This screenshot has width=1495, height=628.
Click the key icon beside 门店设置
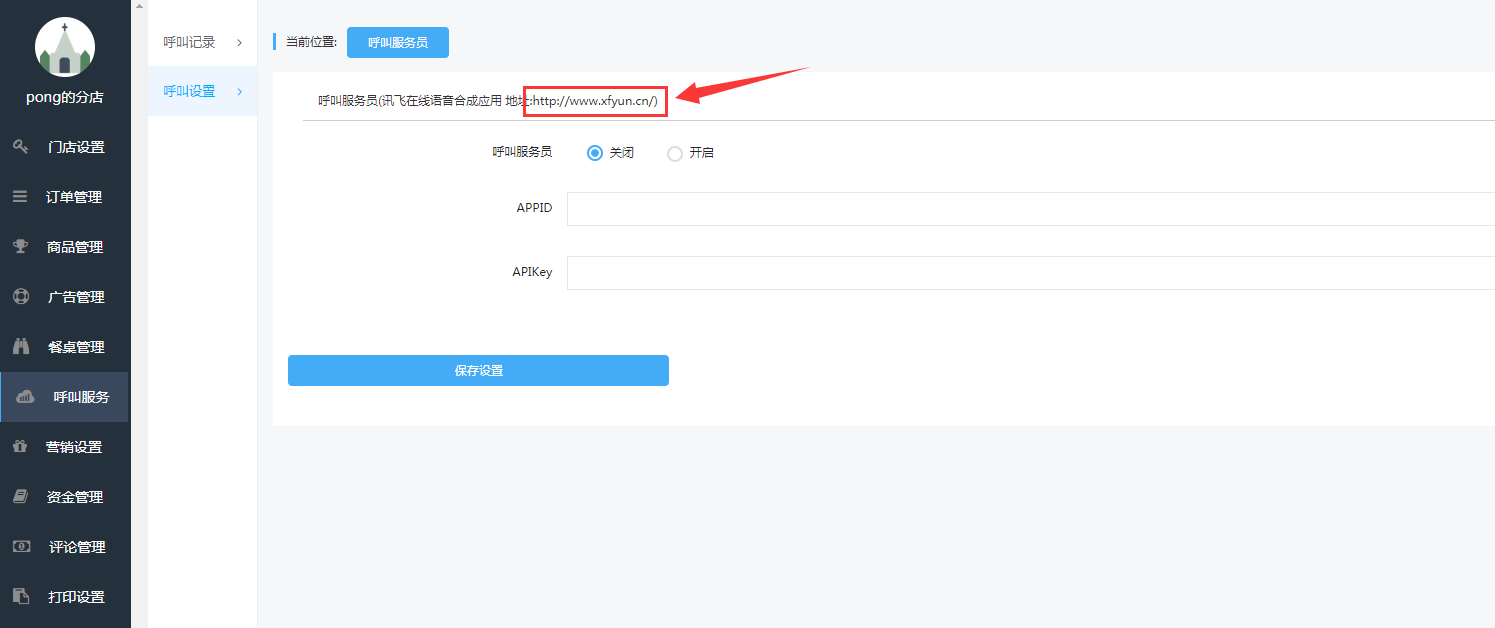coord(20,147)
